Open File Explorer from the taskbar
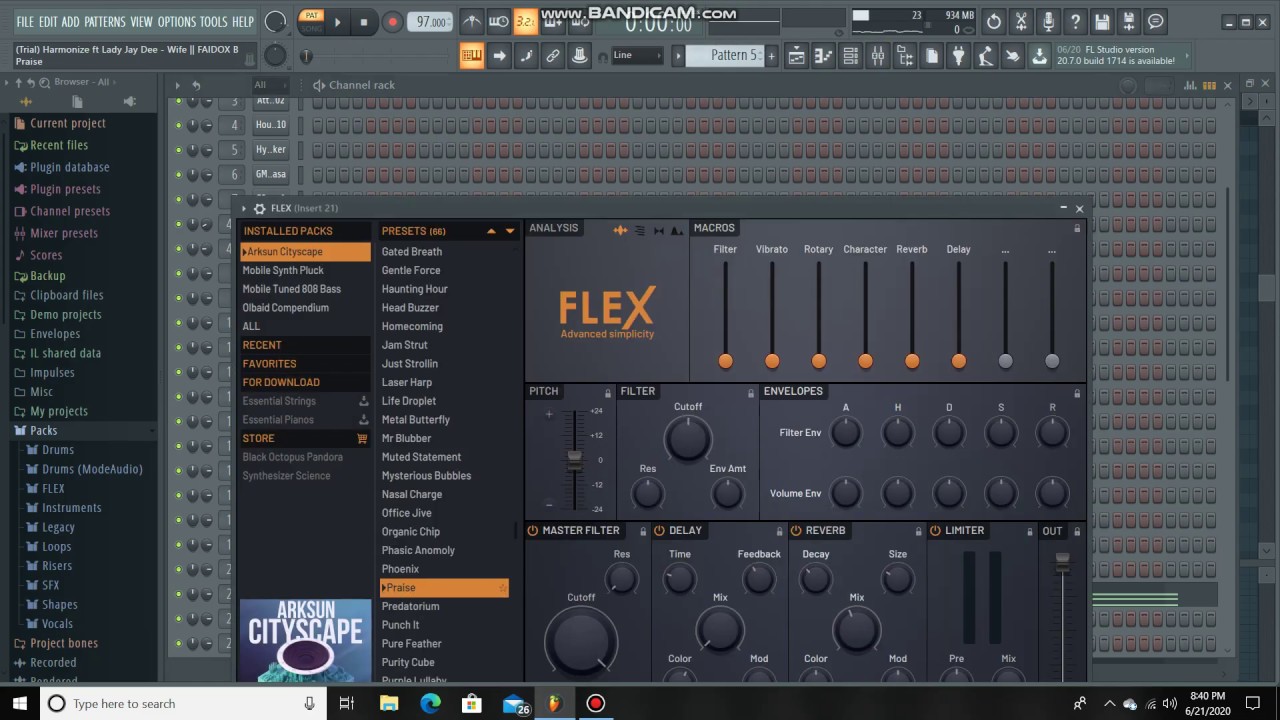 tap(389, 703)
